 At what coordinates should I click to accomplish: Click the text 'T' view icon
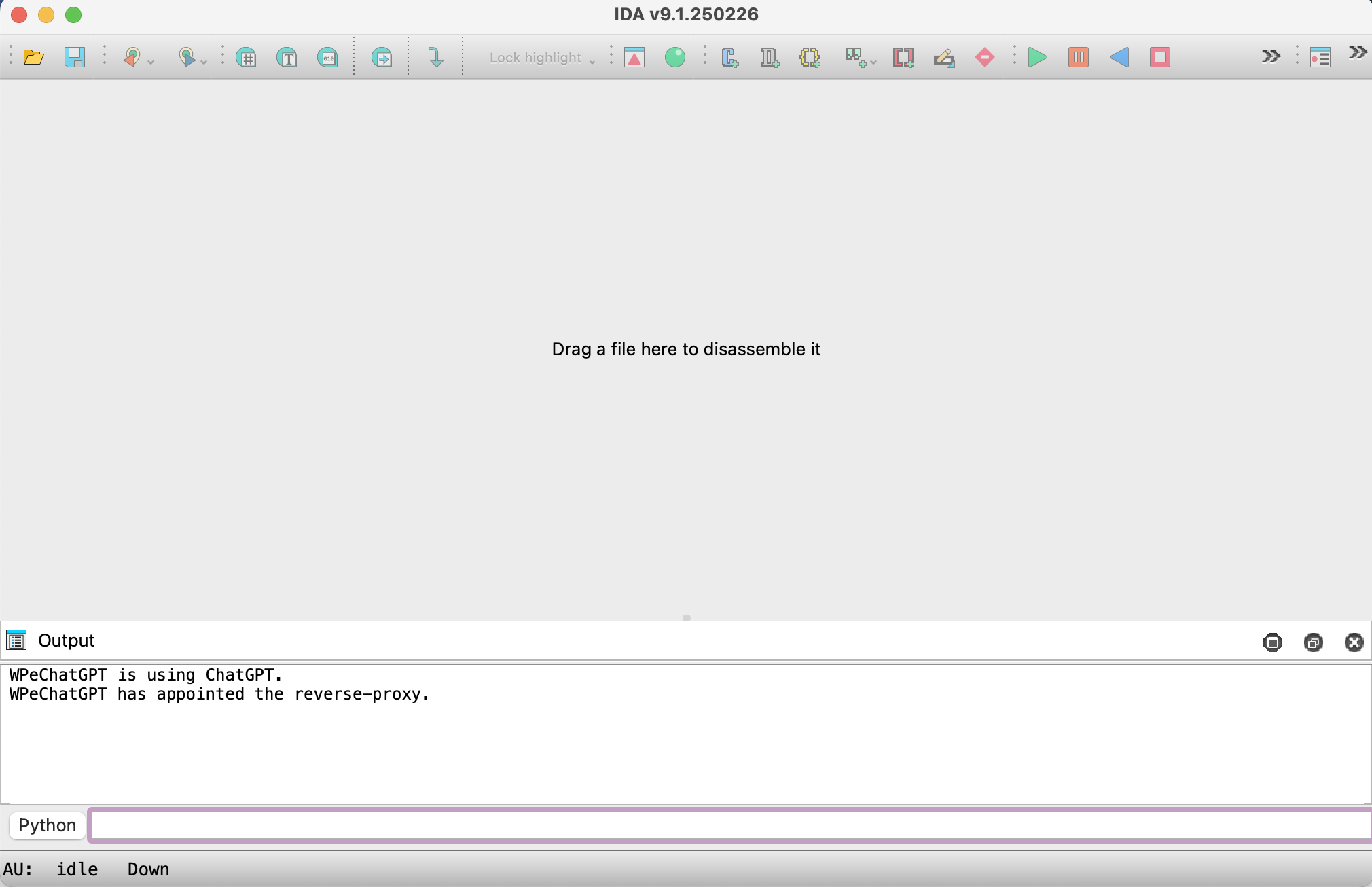[287, 57]
